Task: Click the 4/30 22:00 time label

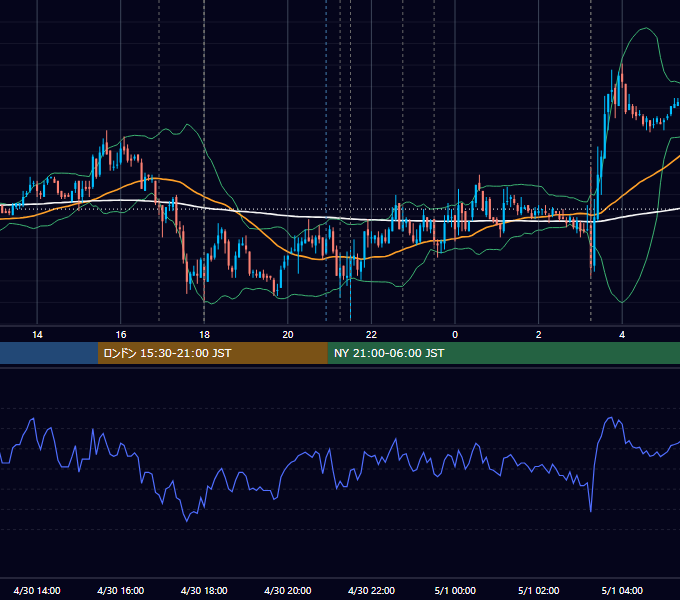Action: pyautogui.click(x=371, y=590)
